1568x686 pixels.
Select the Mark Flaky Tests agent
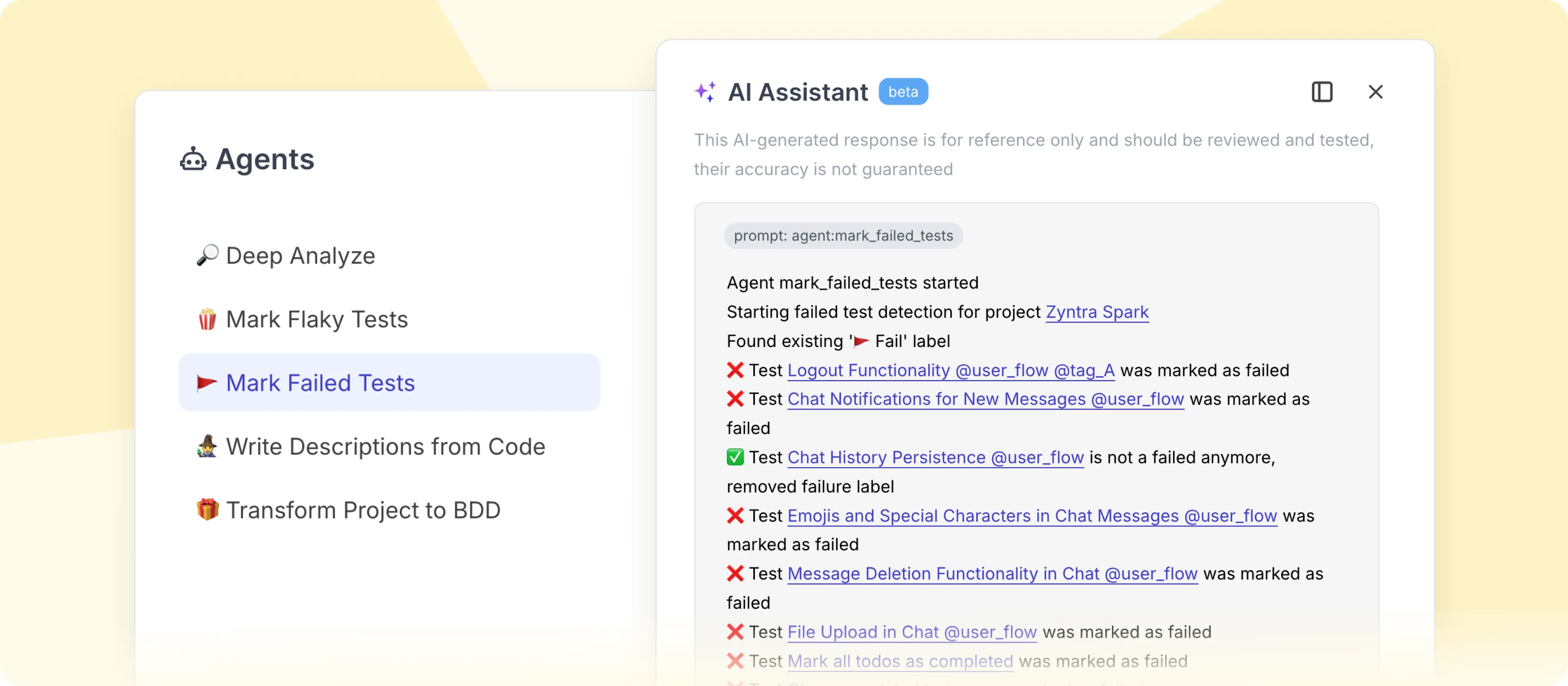317,320
